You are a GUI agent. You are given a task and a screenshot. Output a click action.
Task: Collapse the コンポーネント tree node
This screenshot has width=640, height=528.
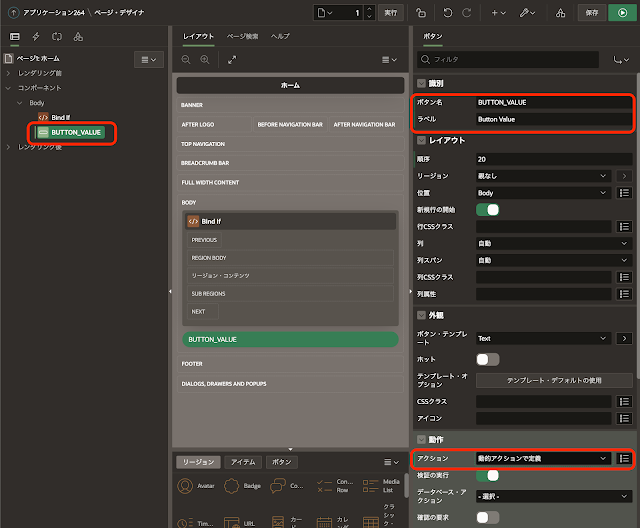click(x=8, y=88)
